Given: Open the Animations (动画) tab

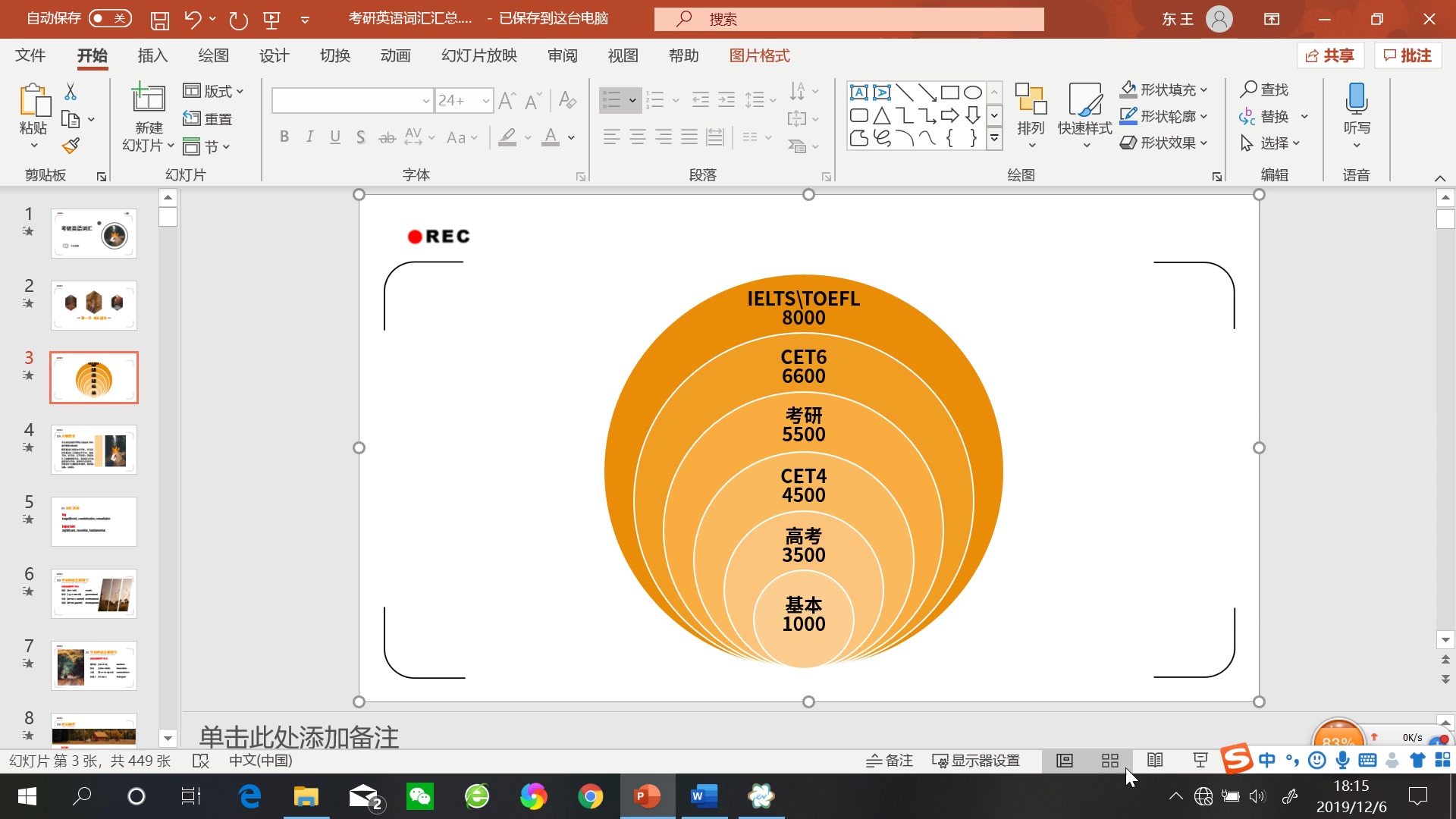Looking at the screenshot, I should pos(395,55).
